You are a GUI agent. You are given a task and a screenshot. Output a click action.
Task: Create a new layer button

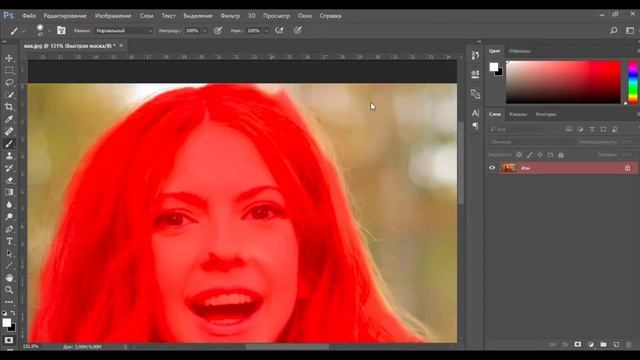point(616,344)
